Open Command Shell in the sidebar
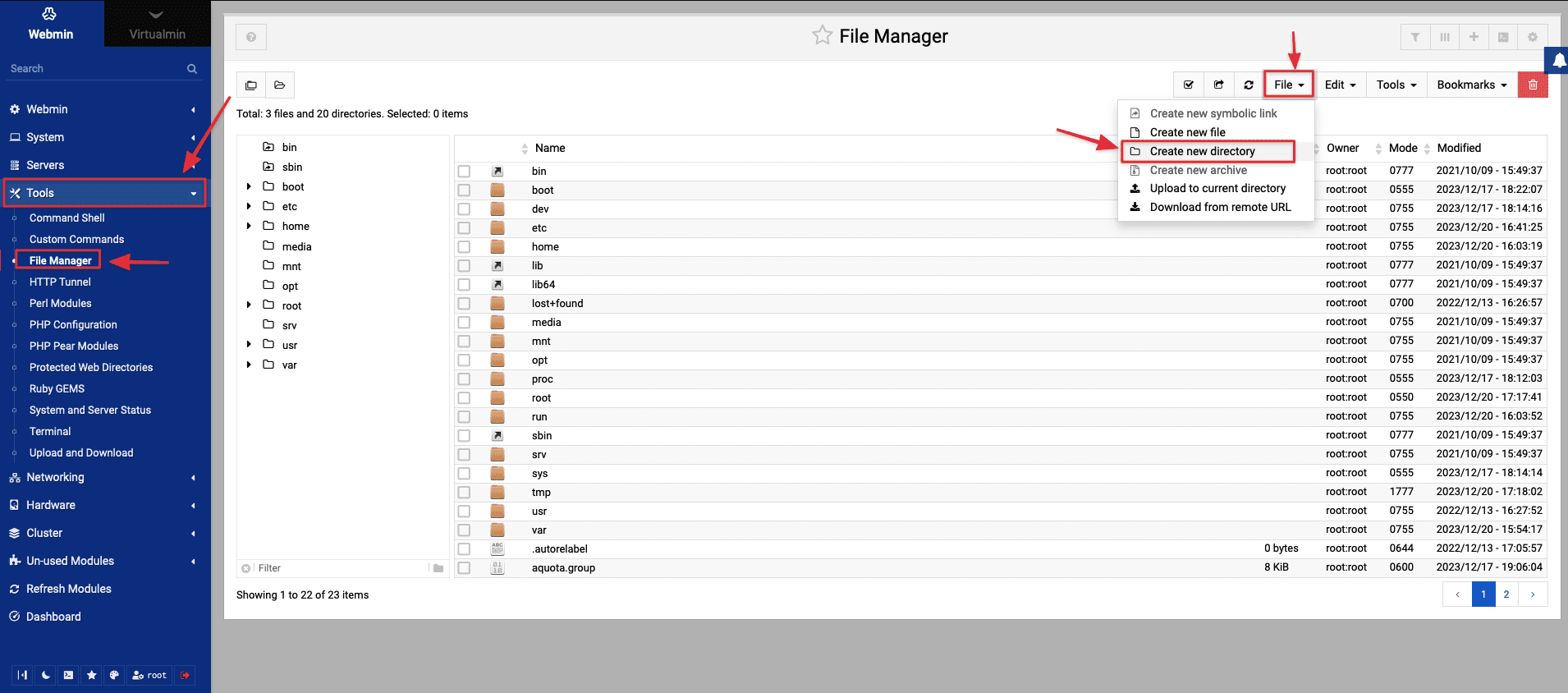The height and width of the screenshot is (693, 1568). coord(67,218)
